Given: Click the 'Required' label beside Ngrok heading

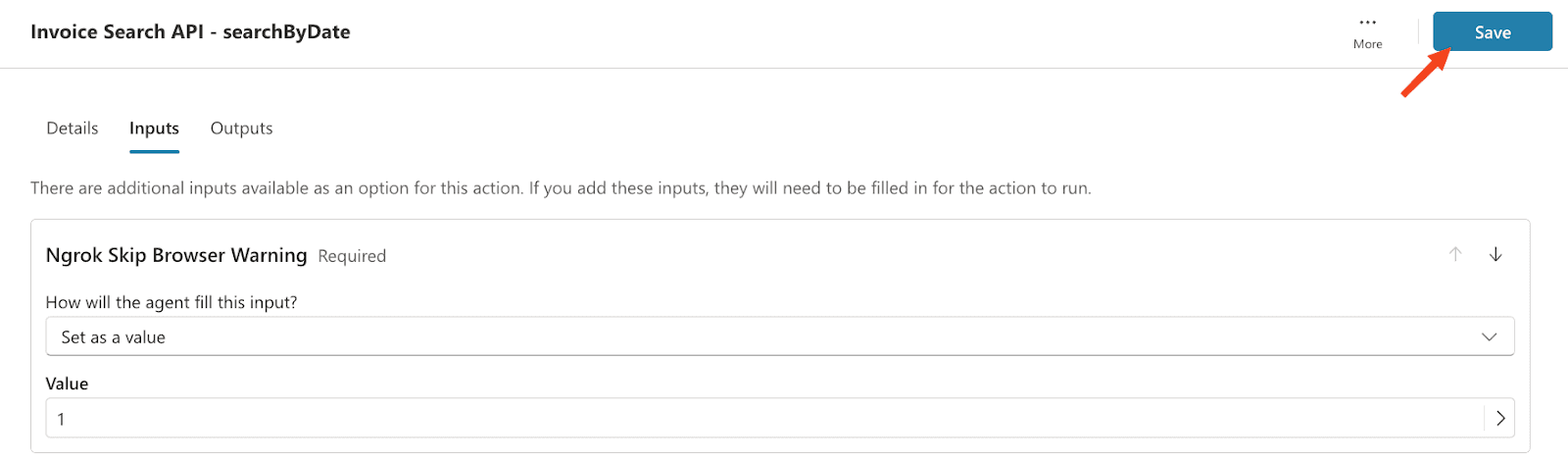Looking at the screenshot, I should [x=352, y=257].
